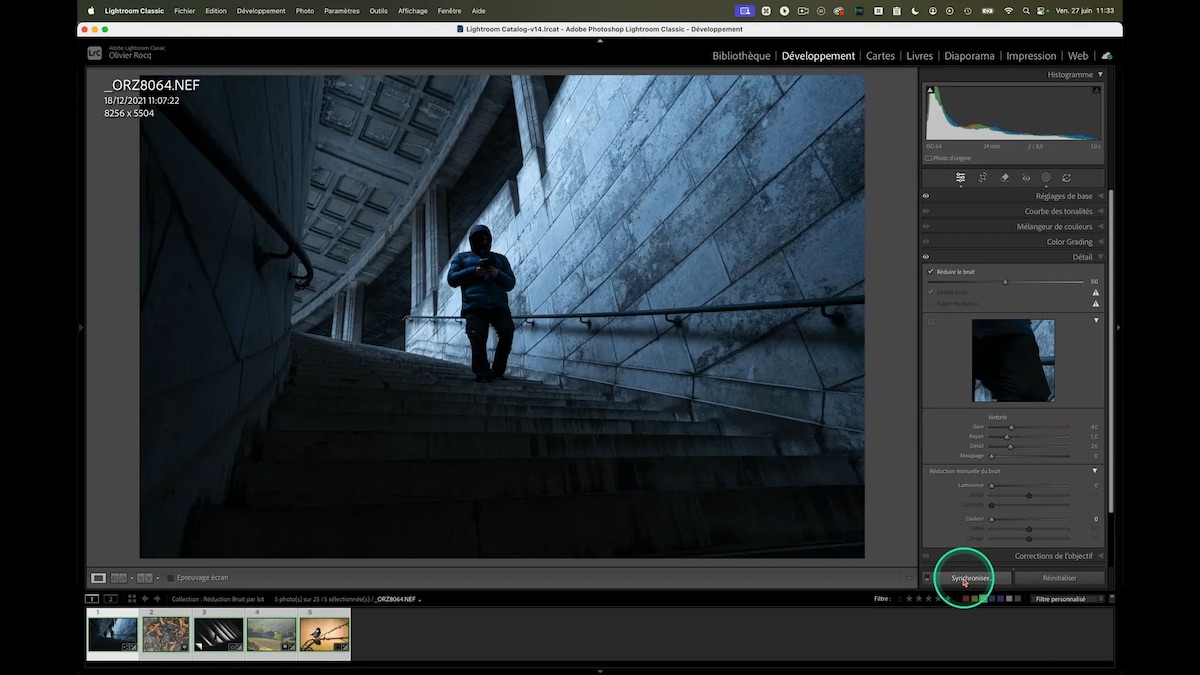Toggle Réglages de base panel visibility eye
Screen dimensions: 1200x675
(926, 196)
